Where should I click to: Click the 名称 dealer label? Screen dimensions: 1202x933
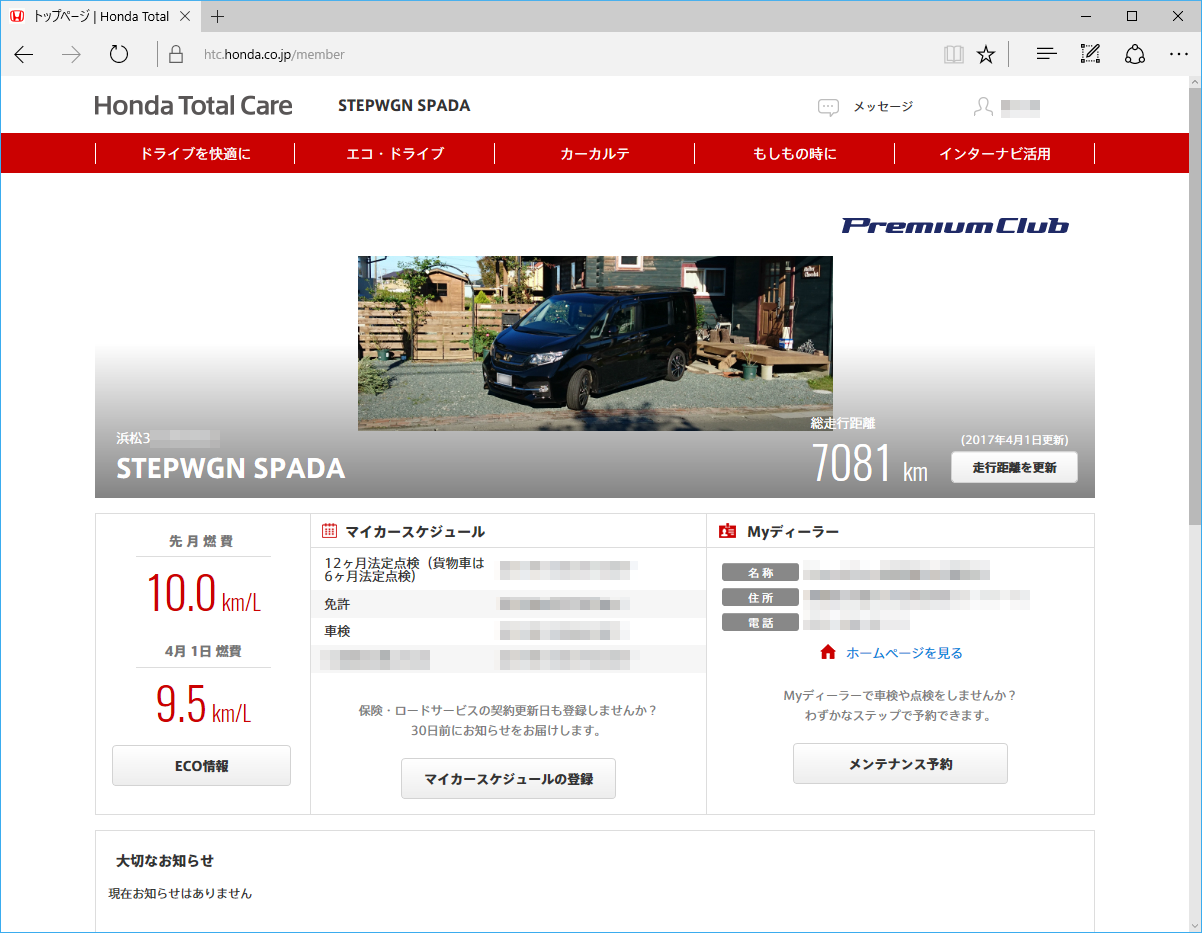pyautogui.click(x=760, y=572)
